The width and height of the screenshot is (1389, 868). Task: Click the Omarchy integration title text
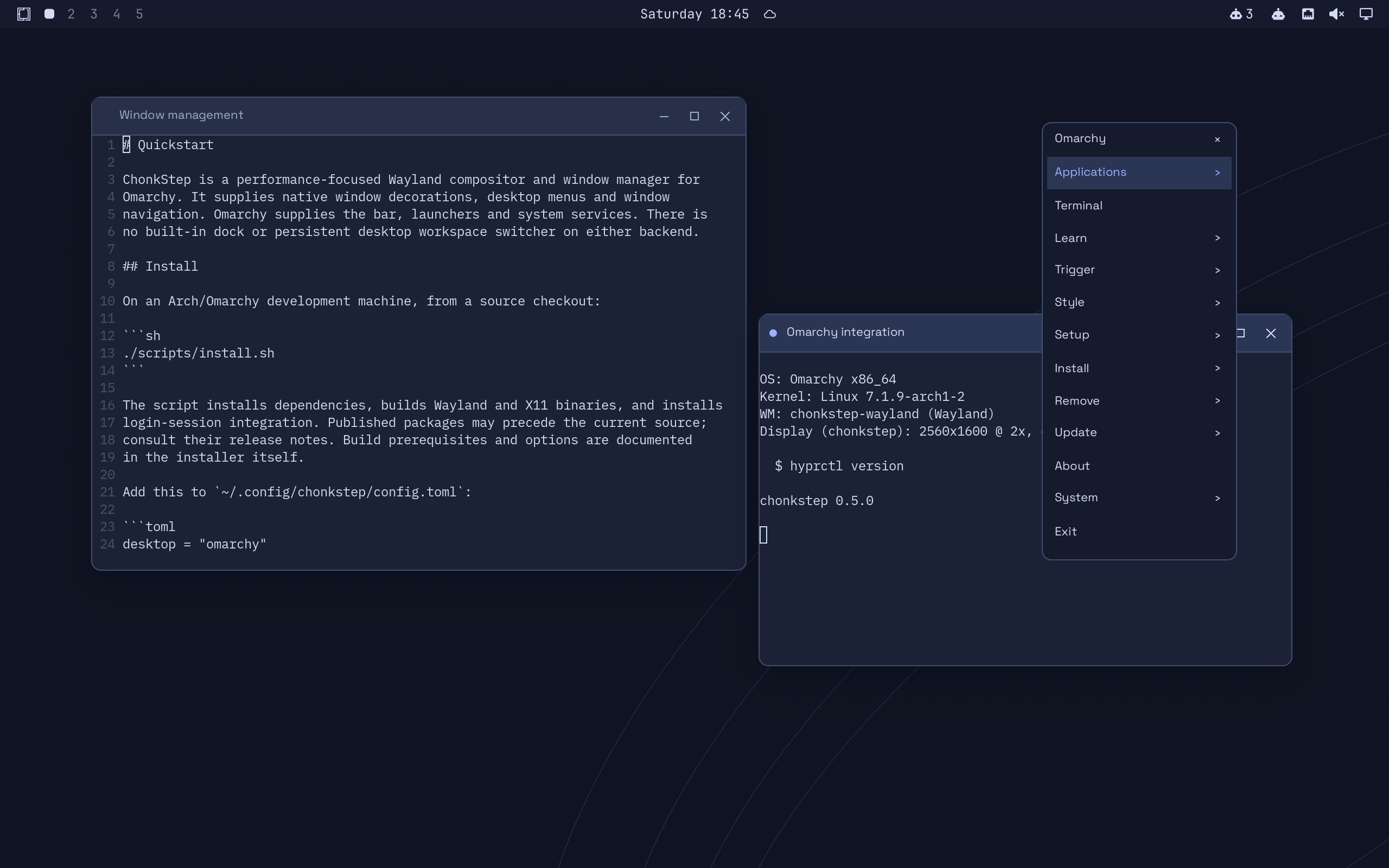[x=845, y=332]
